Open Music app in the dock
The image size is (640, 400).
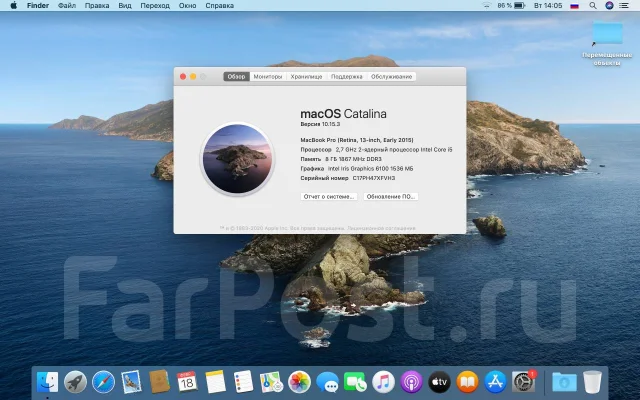(x=383, y=382)
